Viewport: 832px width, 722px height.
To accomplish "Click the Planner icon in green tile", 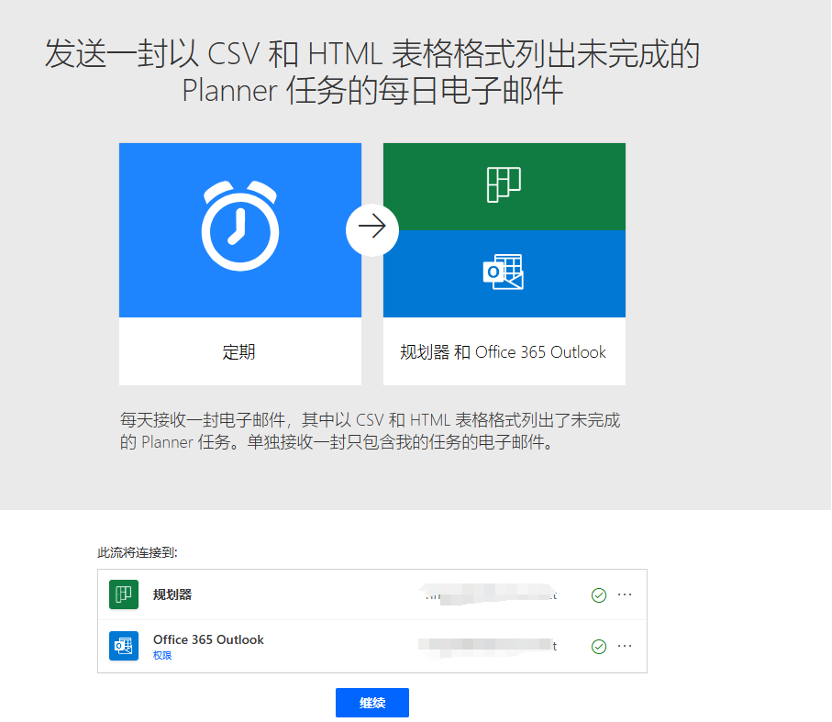I will point(504,185).
